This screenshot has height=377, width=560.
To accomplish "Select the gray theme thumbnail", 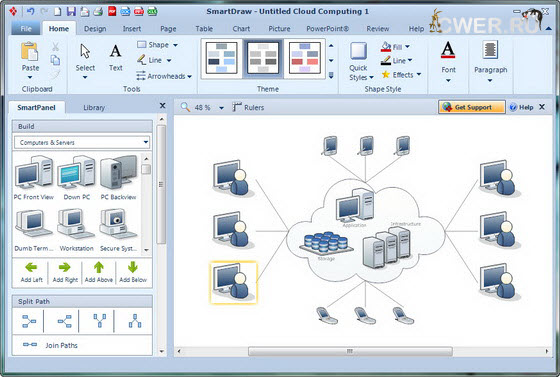I will click(x=263, y=58).
